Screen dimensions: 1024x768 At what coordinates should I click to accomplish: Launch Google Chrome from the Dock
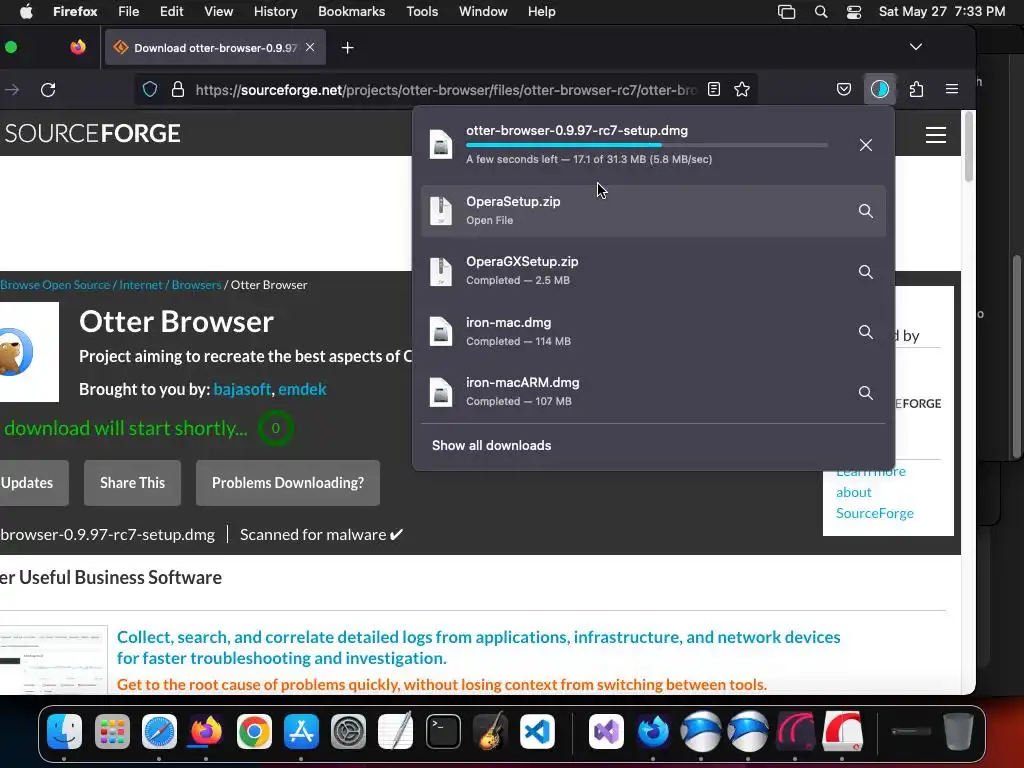coord(254,731)
